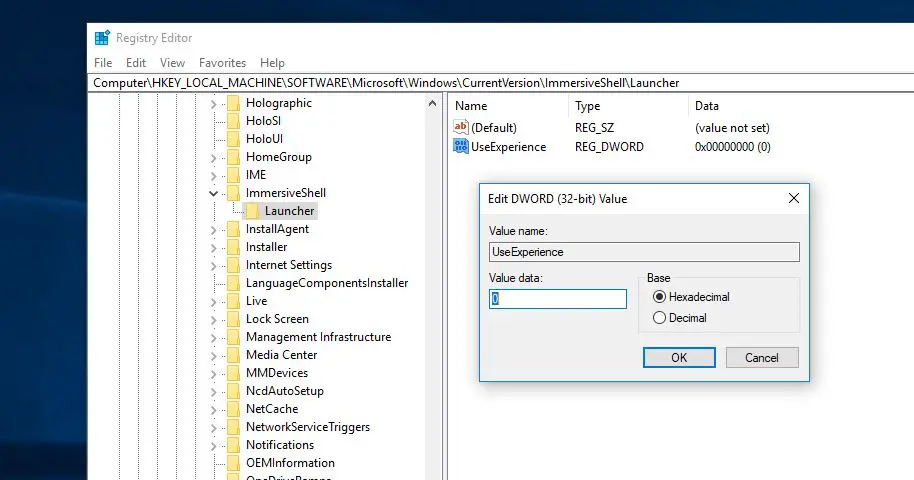914x480 pixels.
Task: Expand the NetCache key
Action: (x=213, y=411)
